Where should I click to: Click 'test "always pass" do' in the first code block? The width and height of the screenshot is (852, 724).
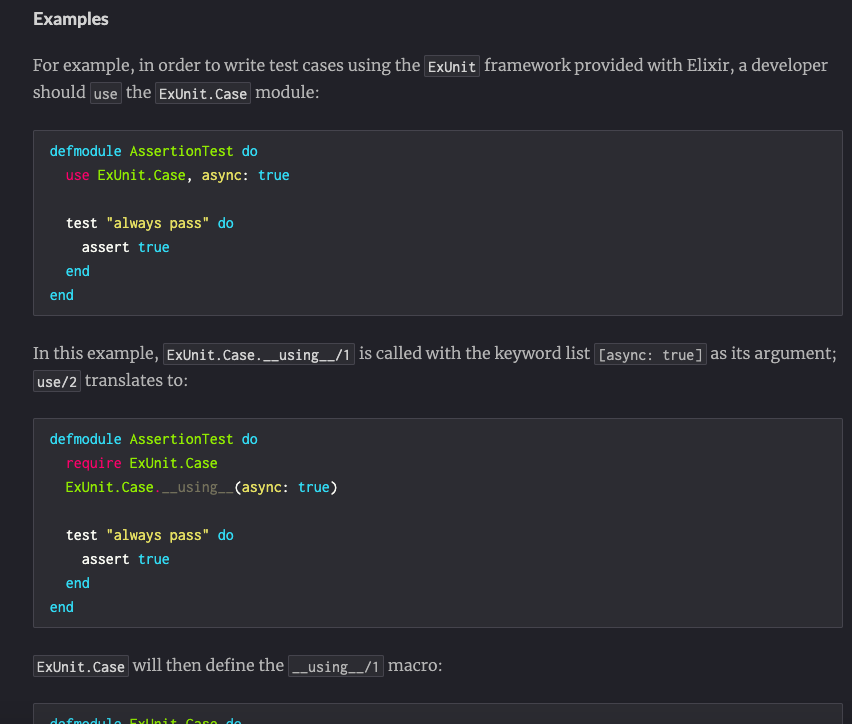[x=150, y=223]
